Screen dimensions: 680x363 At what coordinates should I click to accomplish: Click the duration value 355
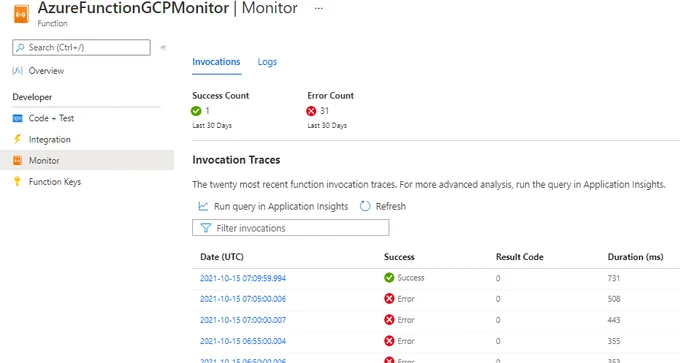(614, 341)
